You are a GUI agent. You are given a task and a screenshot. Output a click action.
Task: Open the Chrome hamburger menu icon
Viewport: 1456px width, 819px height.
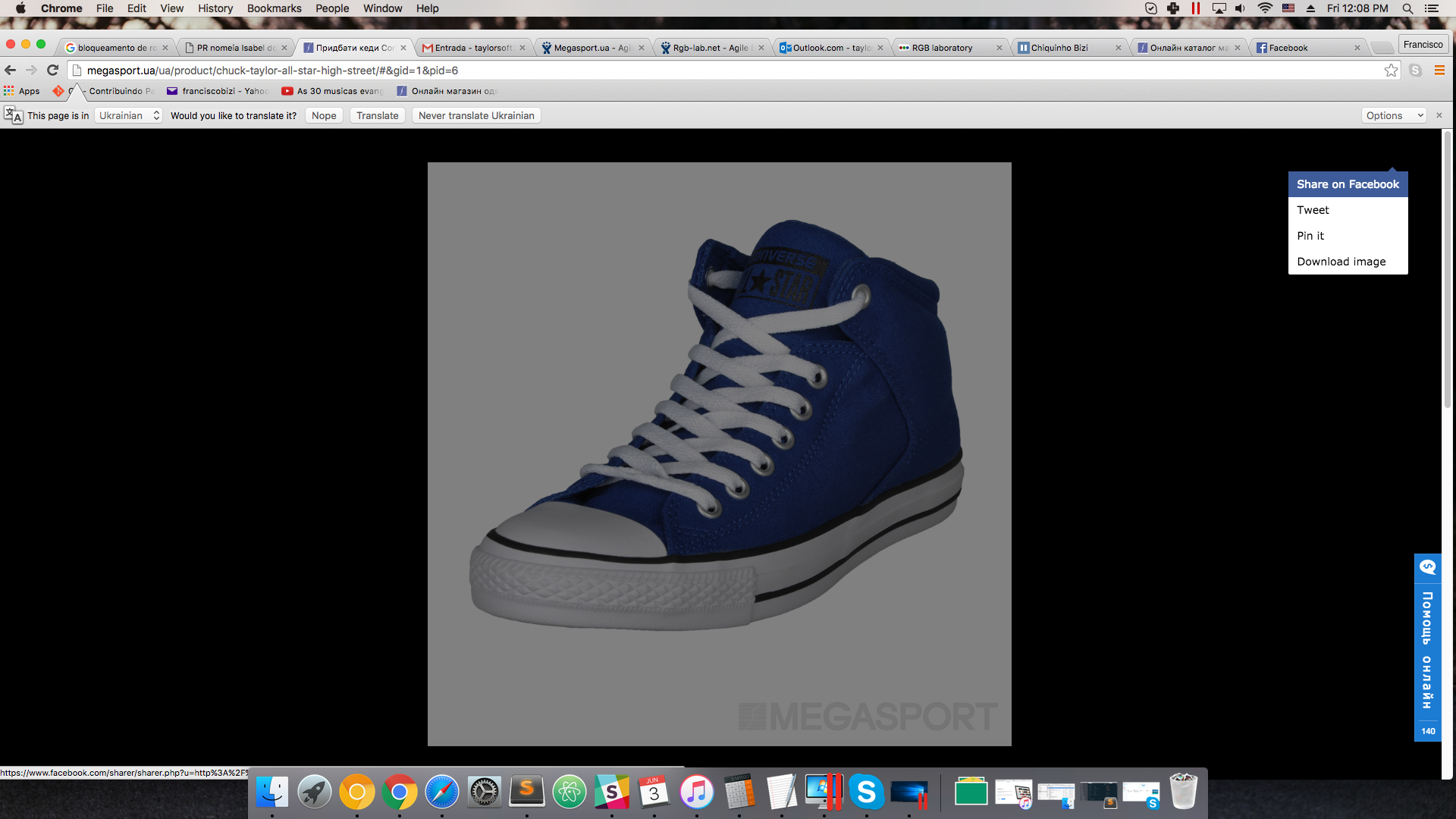click(x=1439, y=71)
